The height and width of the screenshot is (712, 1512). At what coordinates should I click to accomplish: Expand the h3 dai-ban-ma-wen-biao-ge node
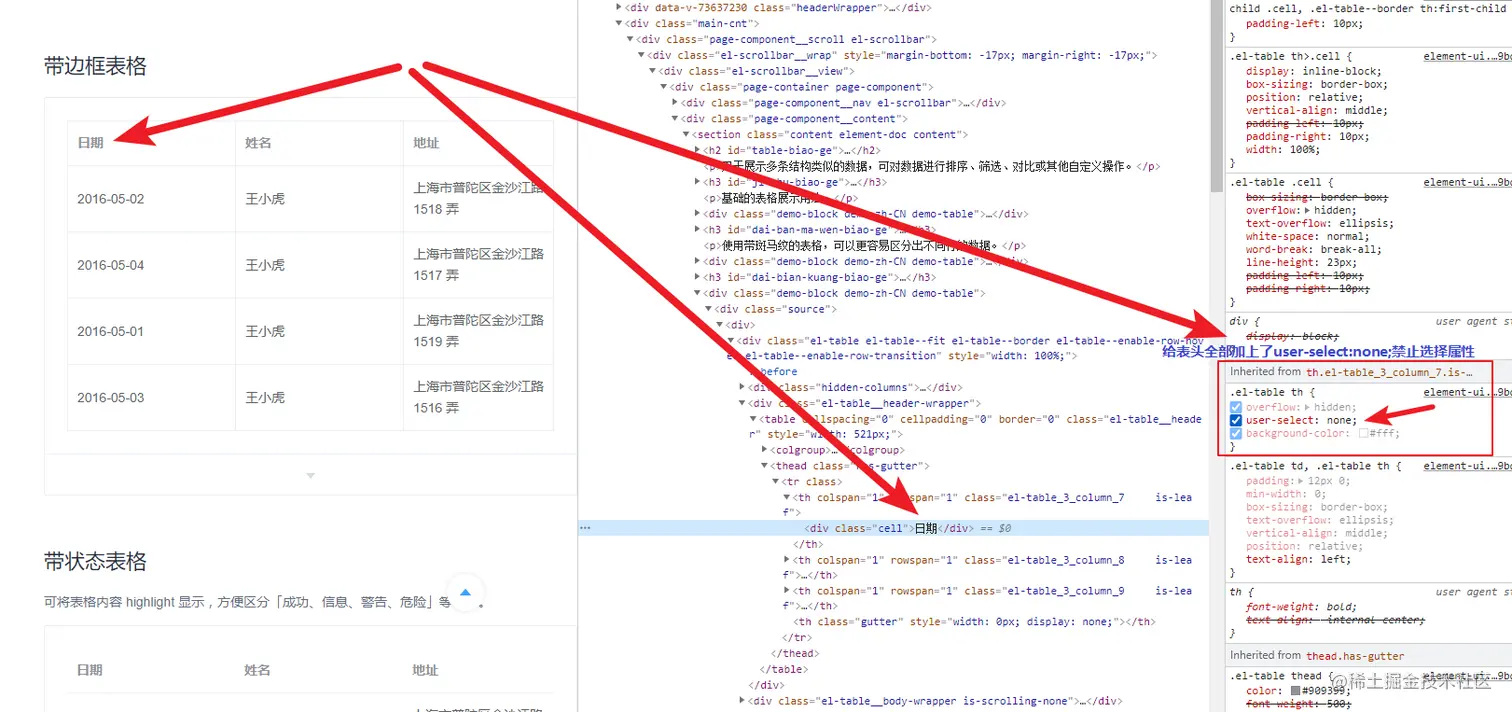tap(697, 230)
